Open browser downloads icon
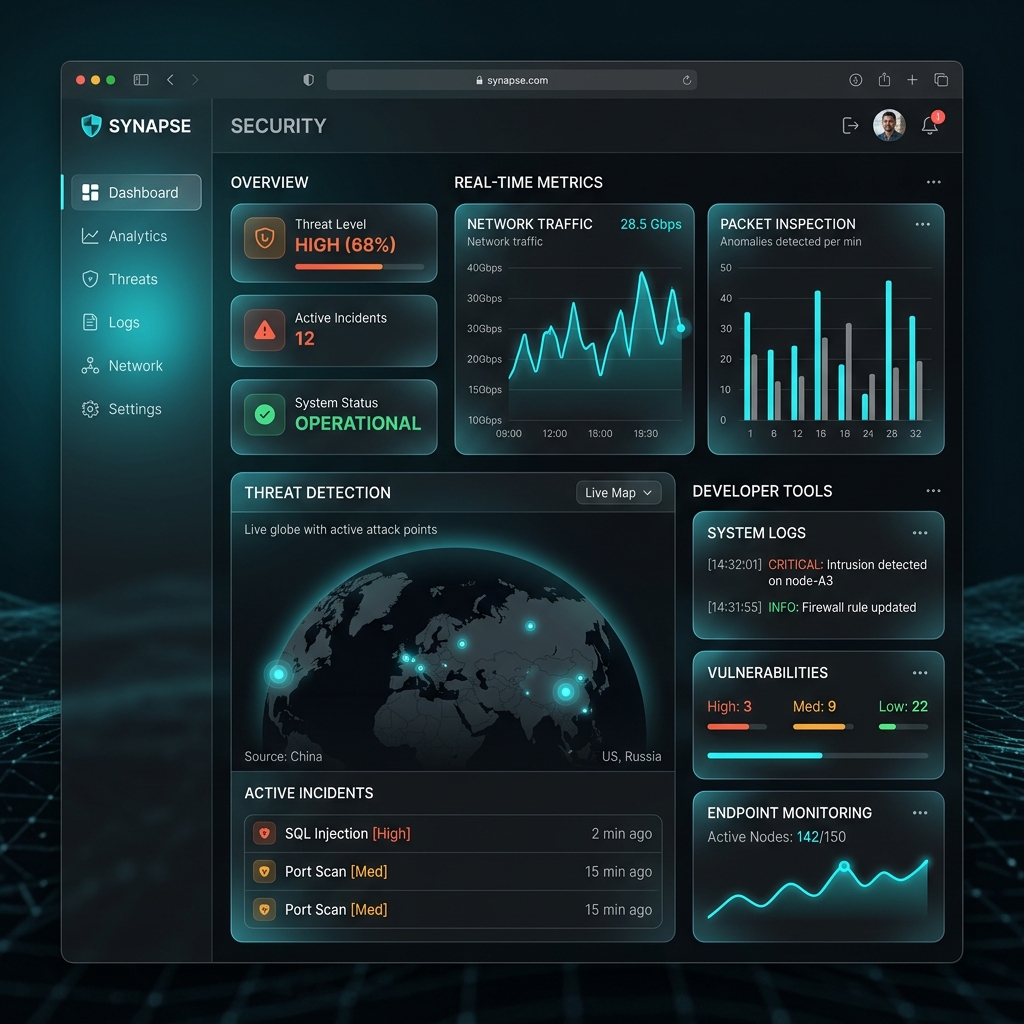This screenshot has height=1024, width=1024. pos(856,80)
